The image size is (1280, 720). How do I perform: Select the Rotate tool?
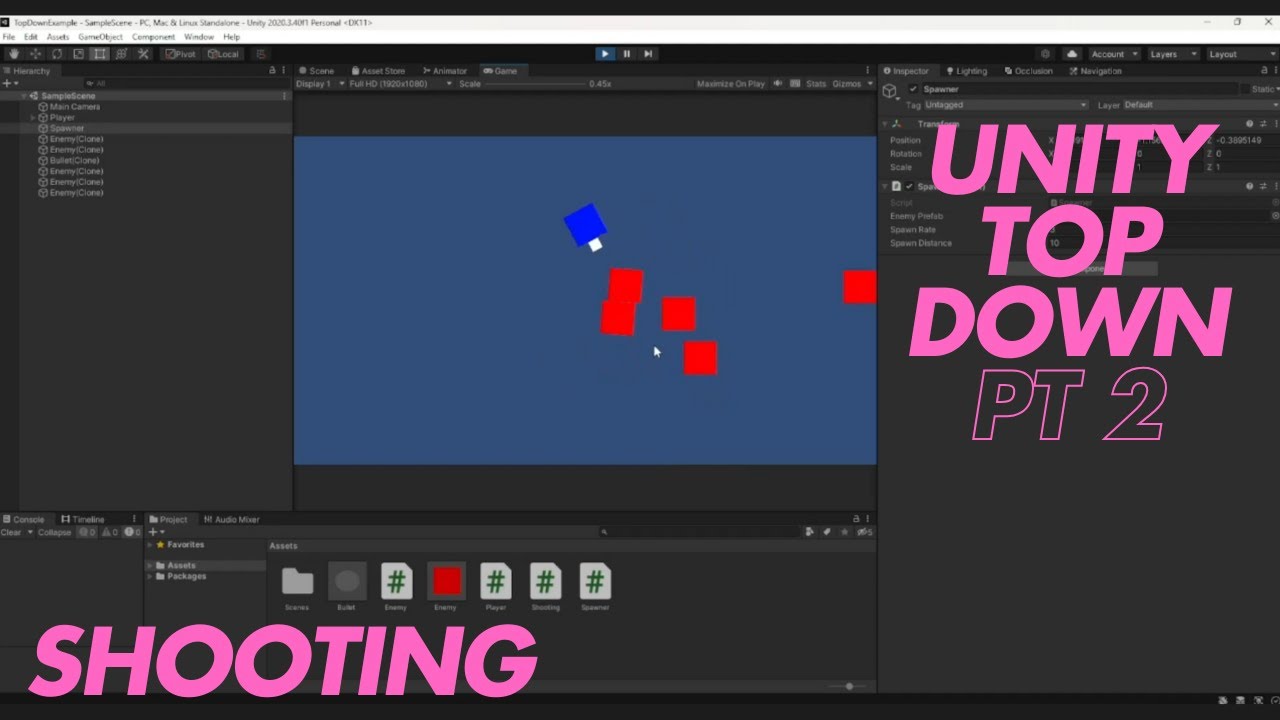click(57, 54)
